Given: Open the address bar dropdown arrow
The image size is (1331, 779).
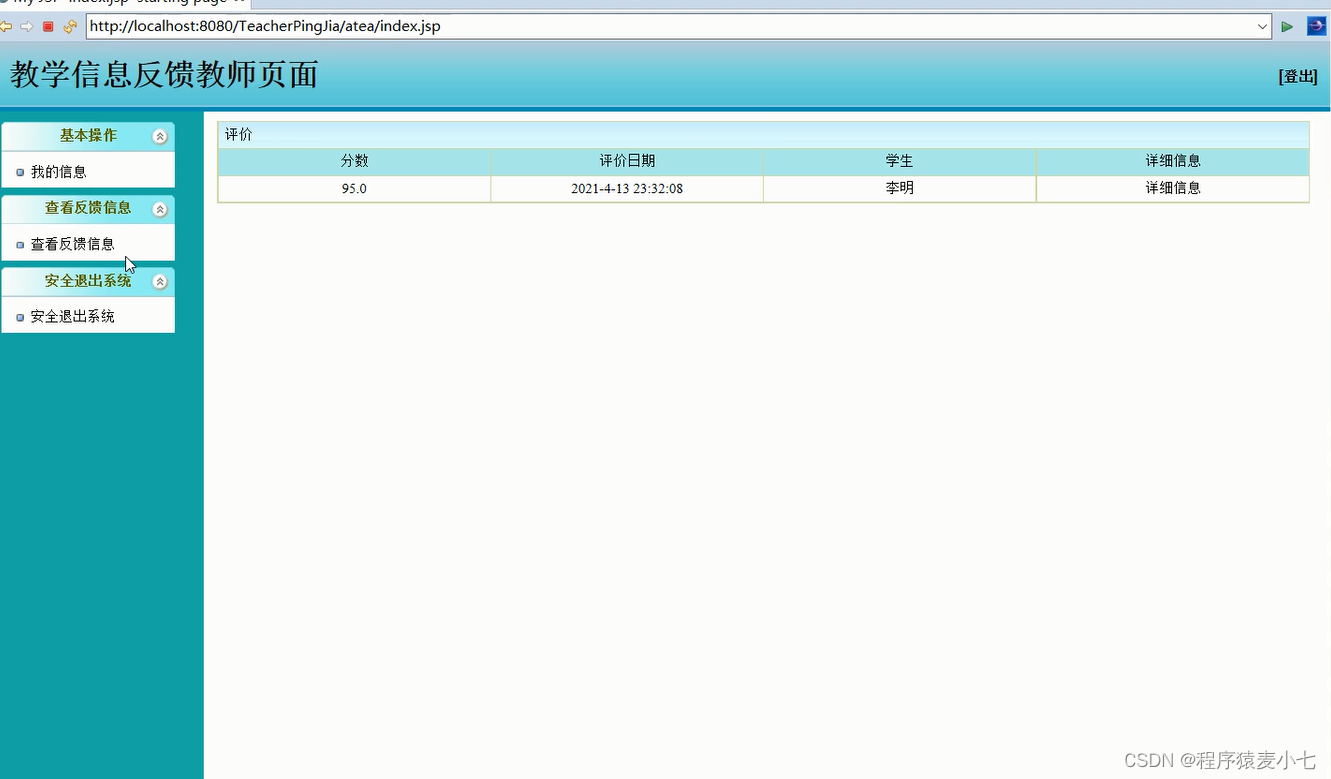Looking at the screenshot, I should click(x=1263, y=27).
